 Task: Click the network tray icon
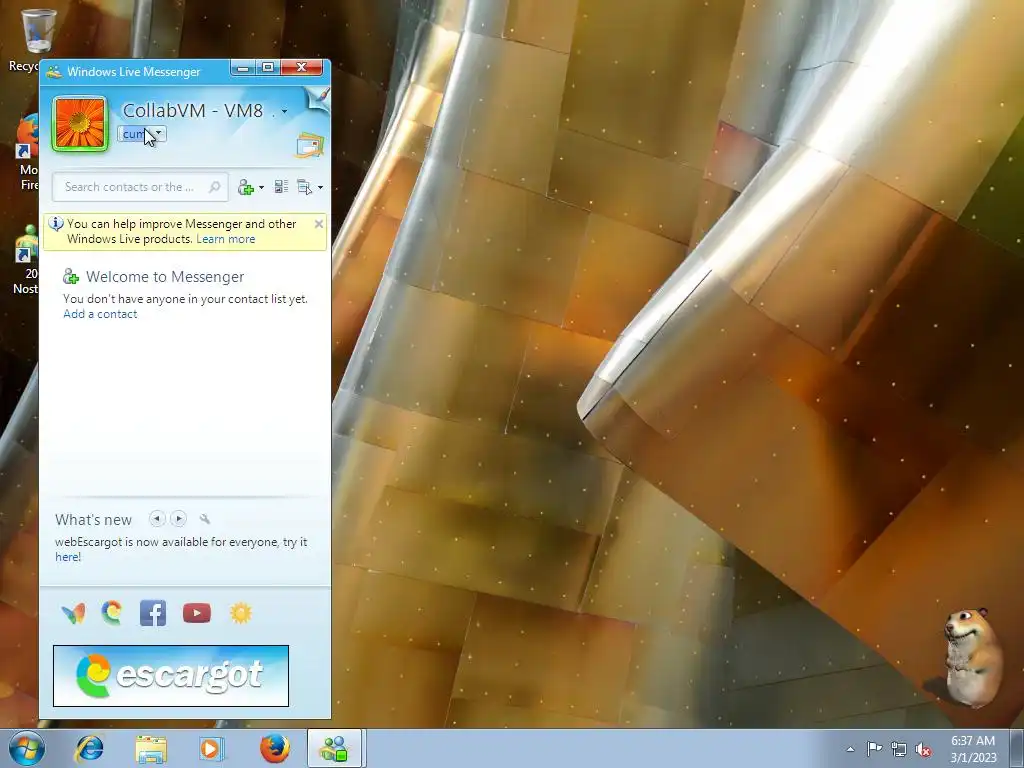(899, 749)
